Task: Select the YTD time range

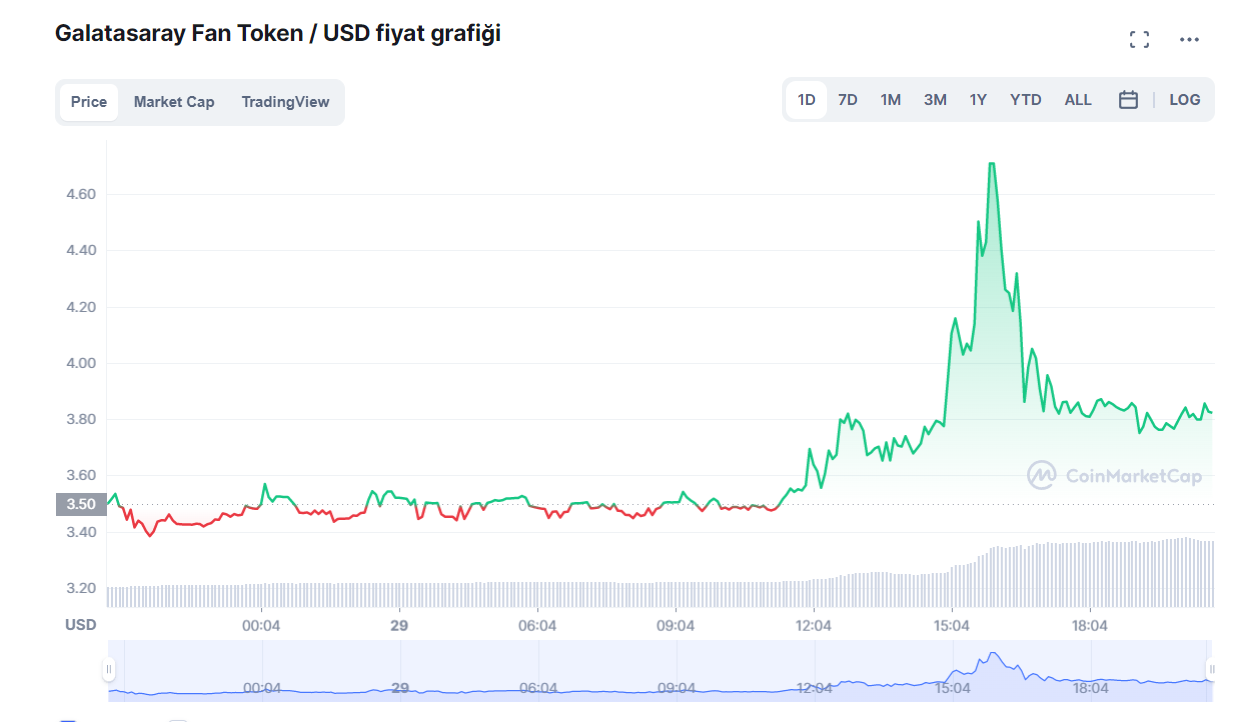Action: [x=1026, y=100]
